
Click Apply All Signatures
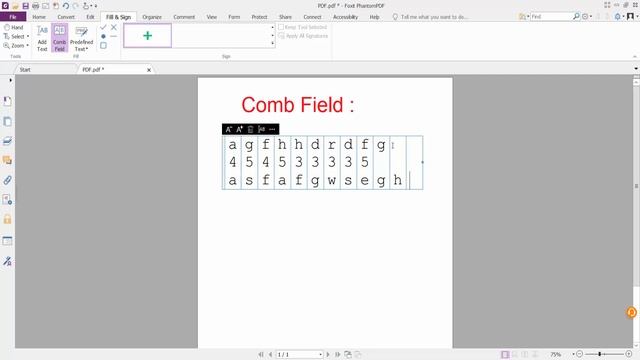303,36
